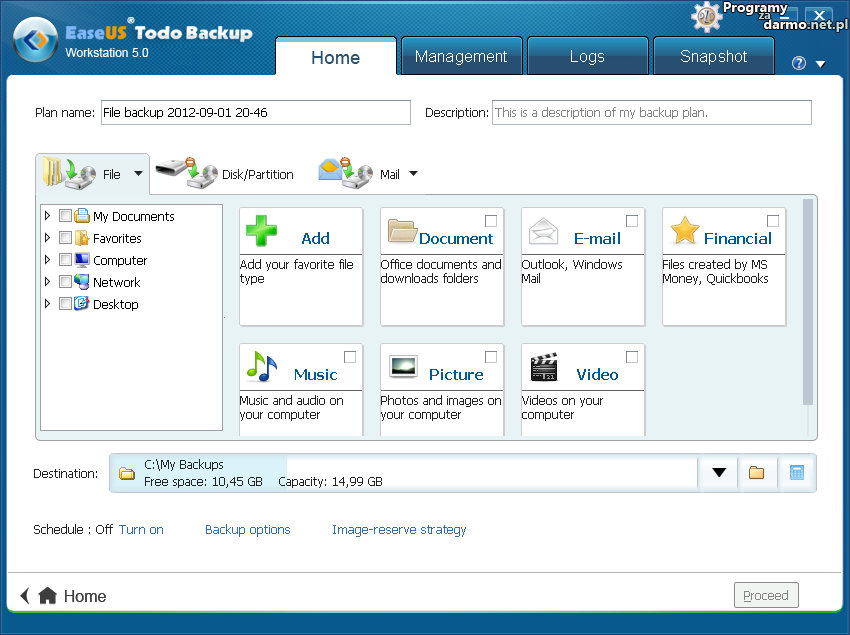The image size is (850, 635).
Task: Open the destination path dropdown arrow
Action: (718, 473)
